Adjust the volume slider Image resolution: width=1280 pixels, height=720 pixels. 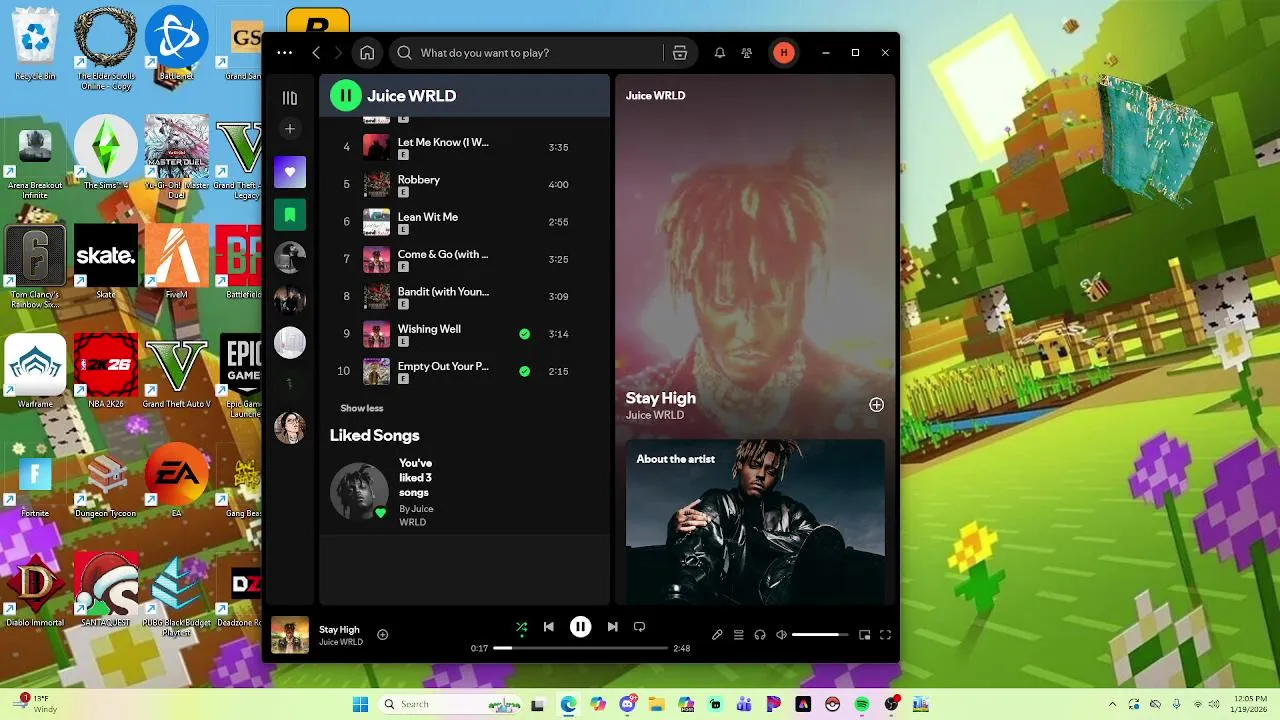820,635
